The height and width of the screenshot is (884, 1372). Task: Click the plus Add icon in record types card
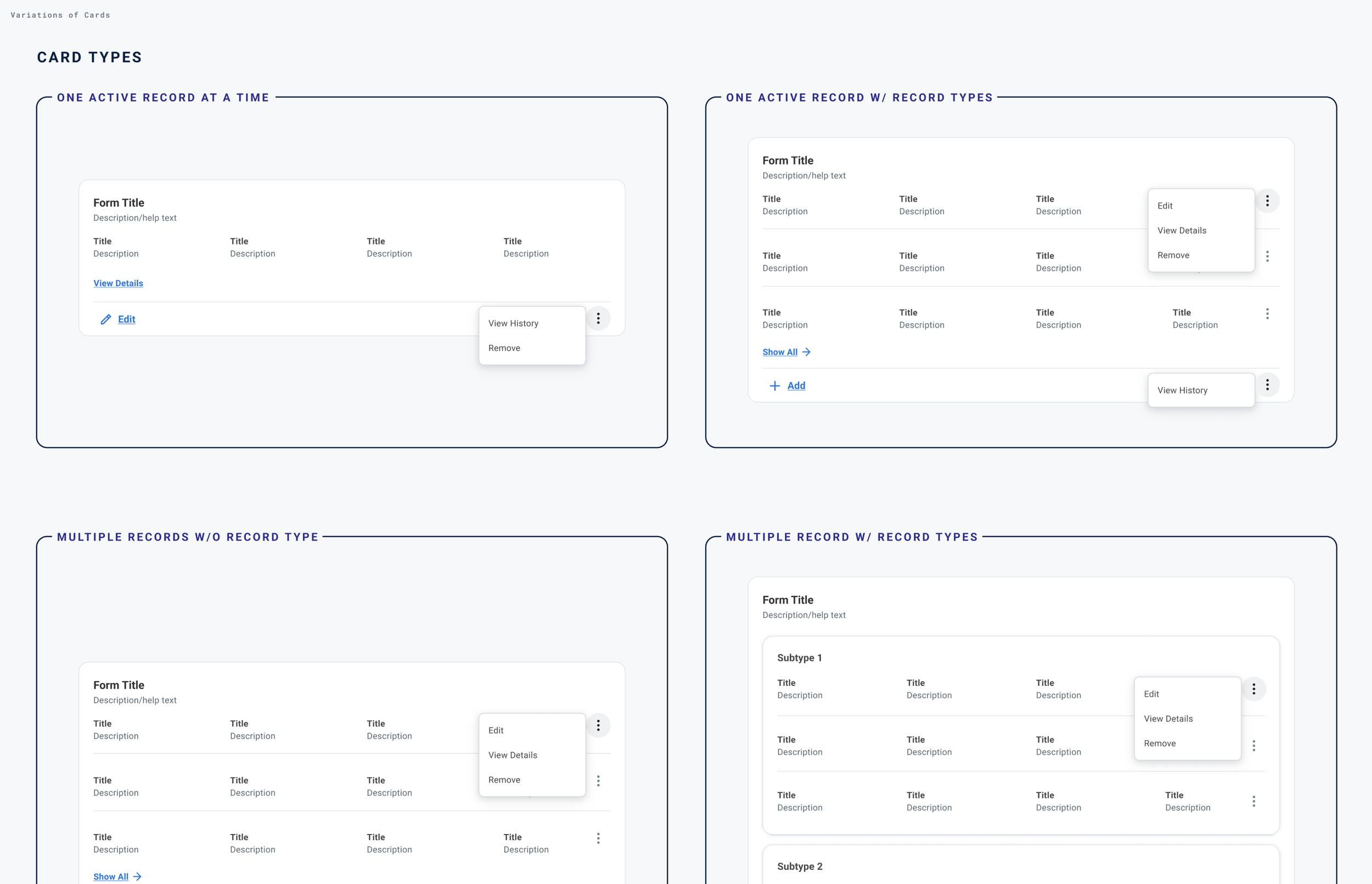774,386
